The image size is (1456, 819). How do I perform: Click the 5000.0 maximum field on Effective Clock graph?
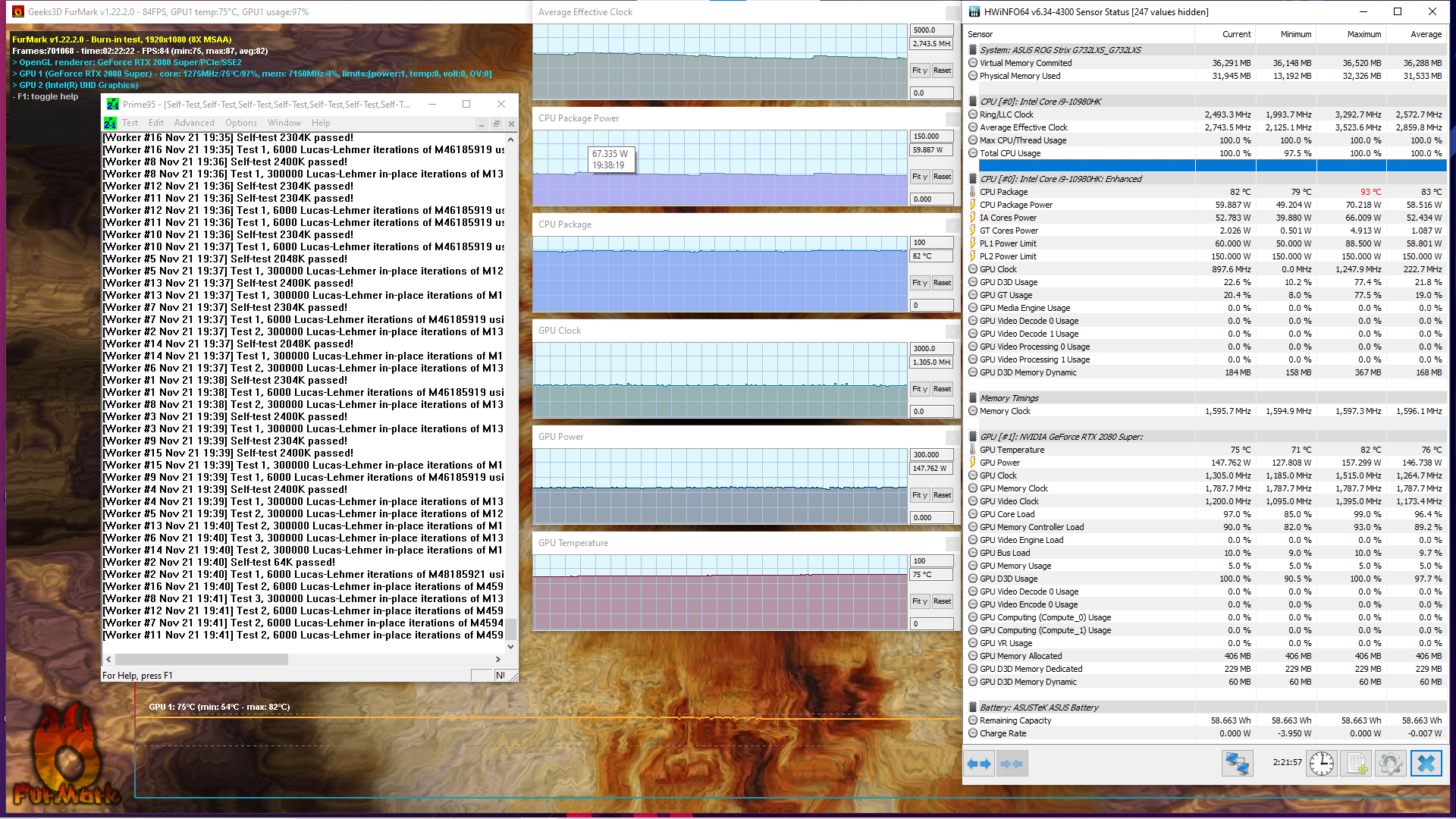pos(931,30)
